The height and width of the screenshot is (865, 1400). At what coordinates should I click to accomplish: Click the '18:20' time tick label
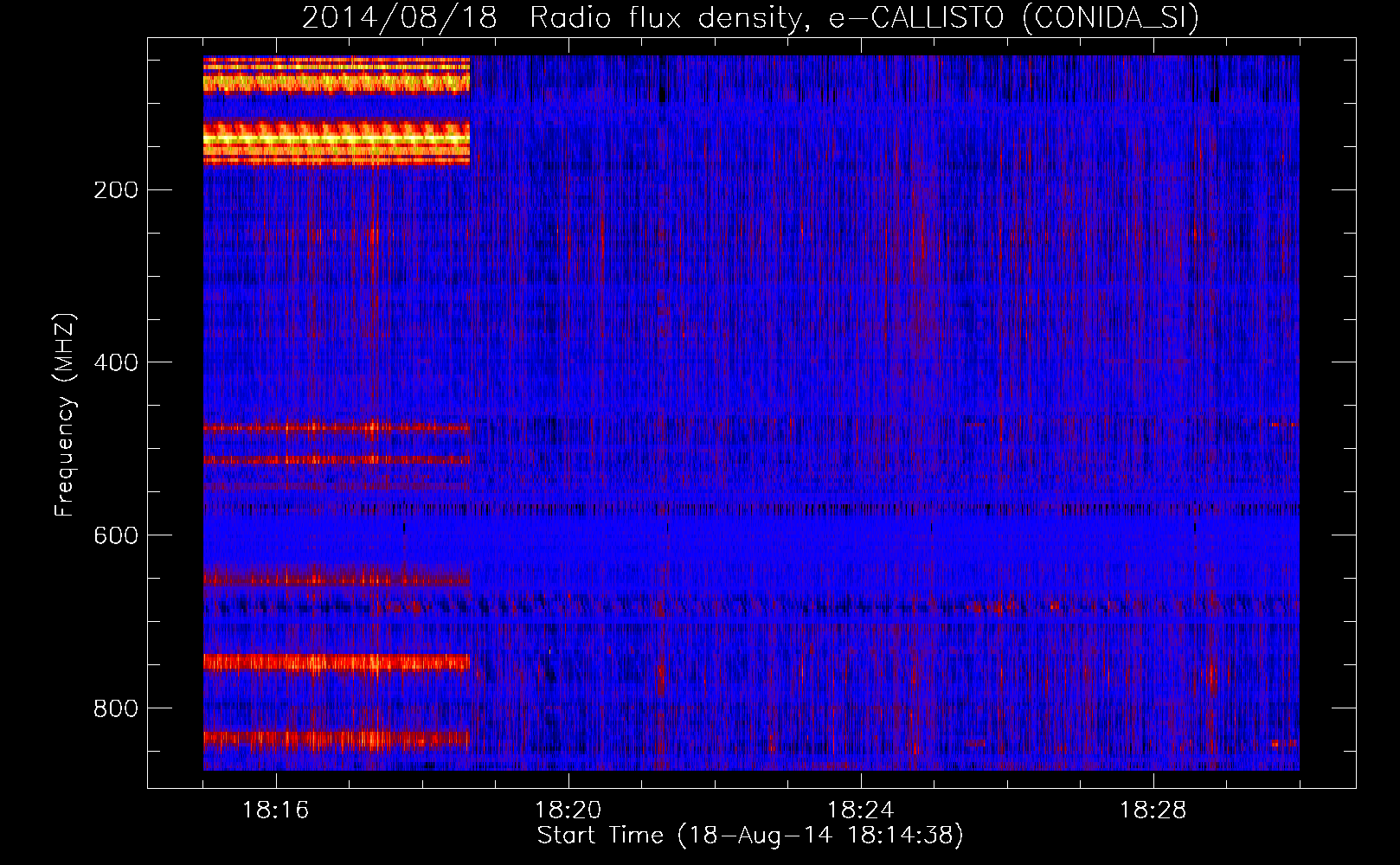click(568, 811)
